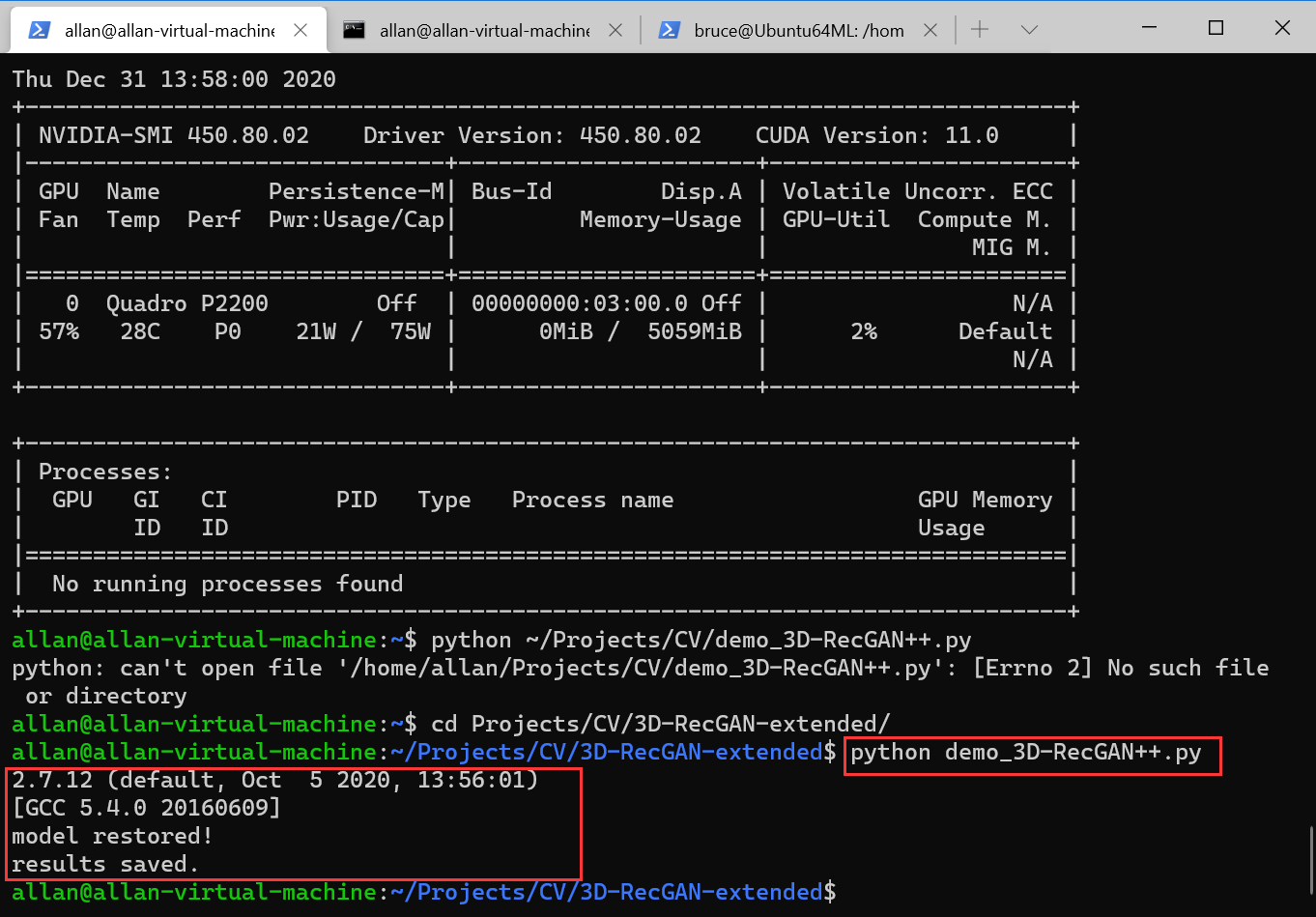Screen dimensions: 1316x917
Task: Click the terminal vertical scrollbar thumb
Action: coord(1309,858)
